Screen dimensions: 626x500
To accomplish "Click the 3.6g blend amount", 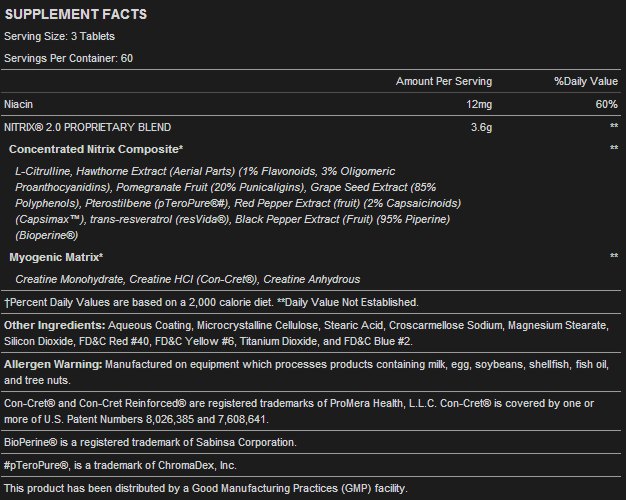I will click(481, 127).
